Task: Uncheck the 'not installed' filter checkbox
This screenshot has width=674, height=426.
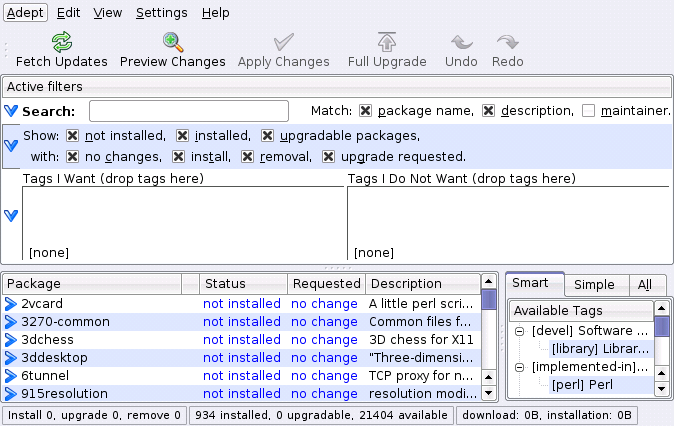Action: point(73,136)
